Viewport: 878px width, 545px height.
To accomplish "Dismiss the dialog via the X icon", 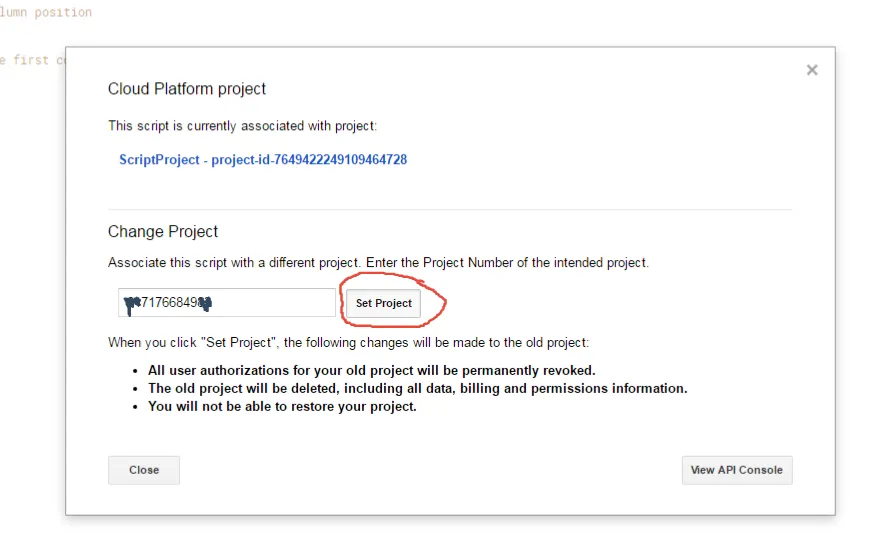I will coord(812,70).
